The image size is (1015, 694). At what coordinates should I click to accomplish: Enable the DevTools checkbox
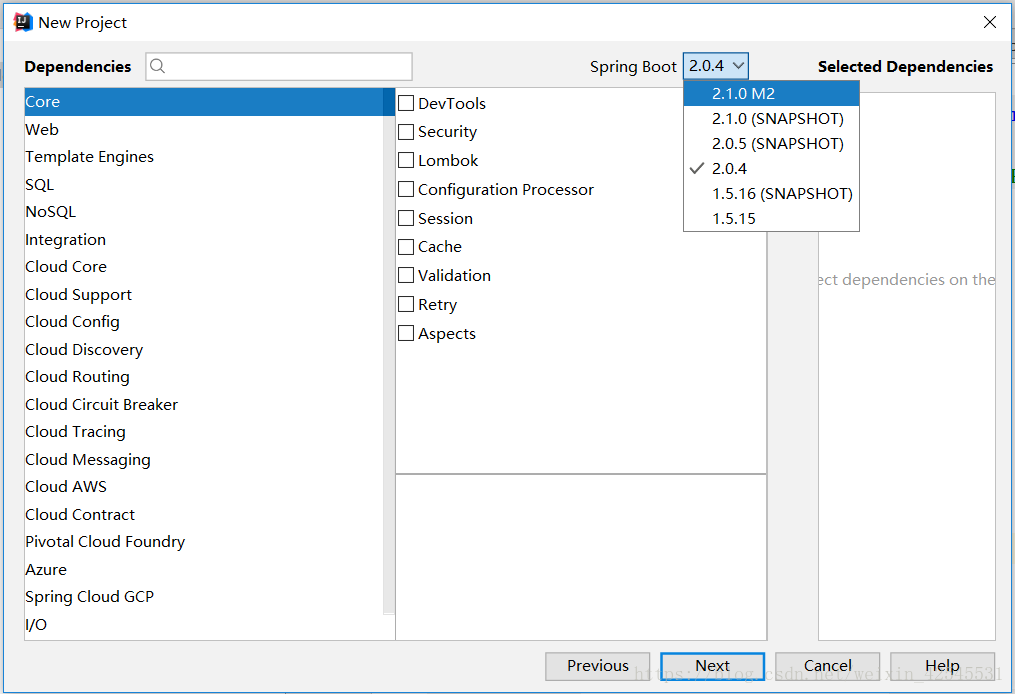pyautogui.click(x=406, y=103)
